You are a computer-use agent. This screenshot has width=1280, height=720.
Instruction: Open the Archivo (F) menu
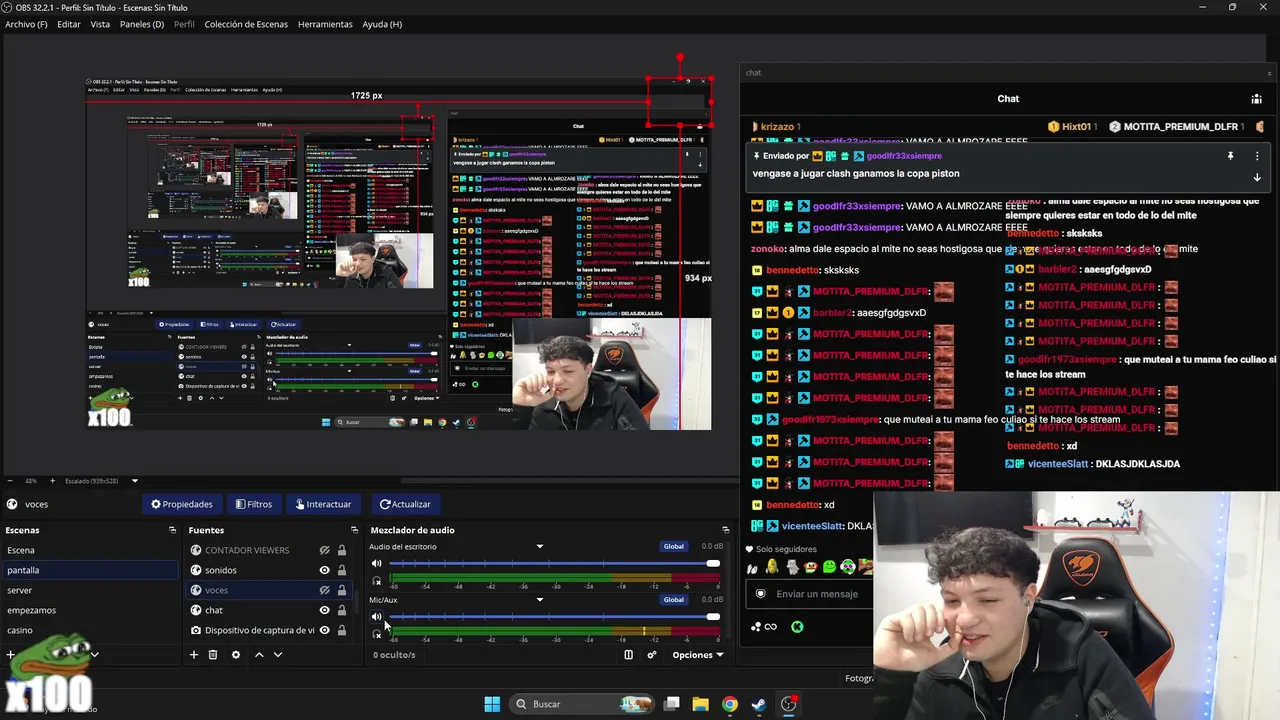(x=26, y=24)
